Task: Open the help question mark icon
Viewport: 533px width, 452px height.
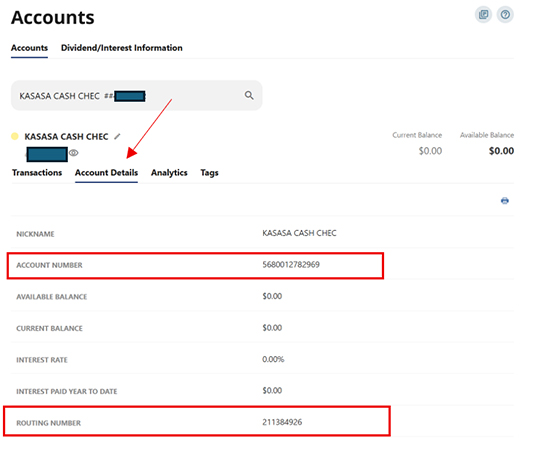Action: coord(505,15)
